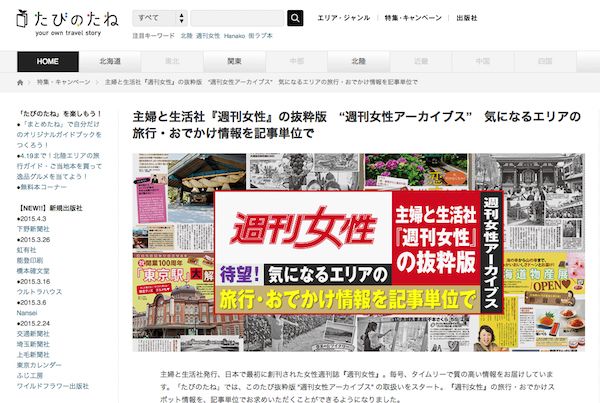Select the 北陸 region tab
Viewport: 600px width, 403px height.
click(x=359, y=62)
